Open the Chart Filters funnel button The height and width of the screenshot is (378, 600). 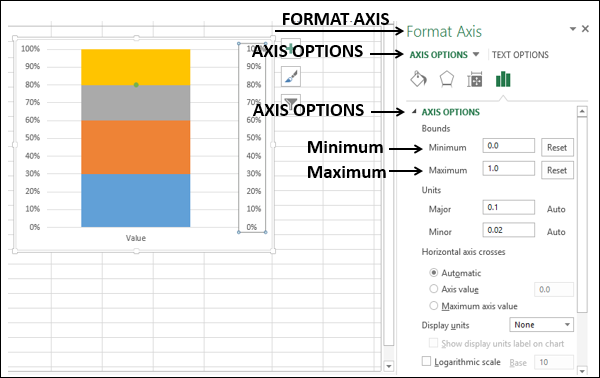pos(291,103)
